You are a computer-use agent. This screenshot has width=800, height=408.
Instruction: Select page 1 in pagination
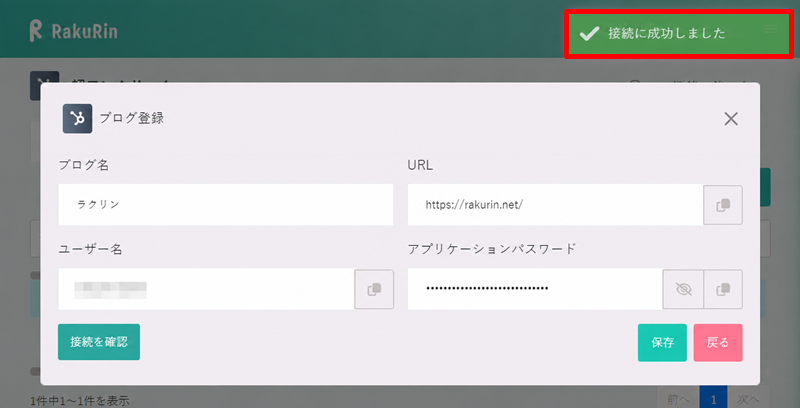[x=713, y=398]
